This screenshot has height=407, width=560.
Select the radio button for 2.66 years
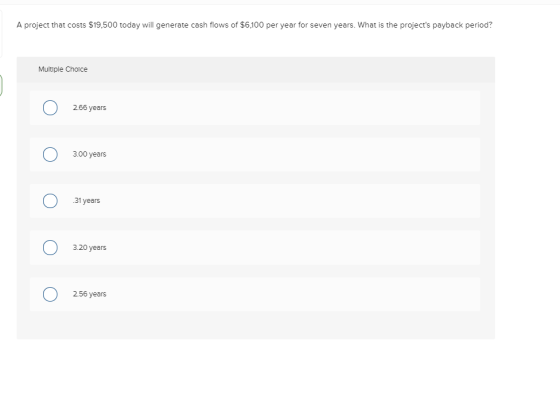tap(50, 107)
